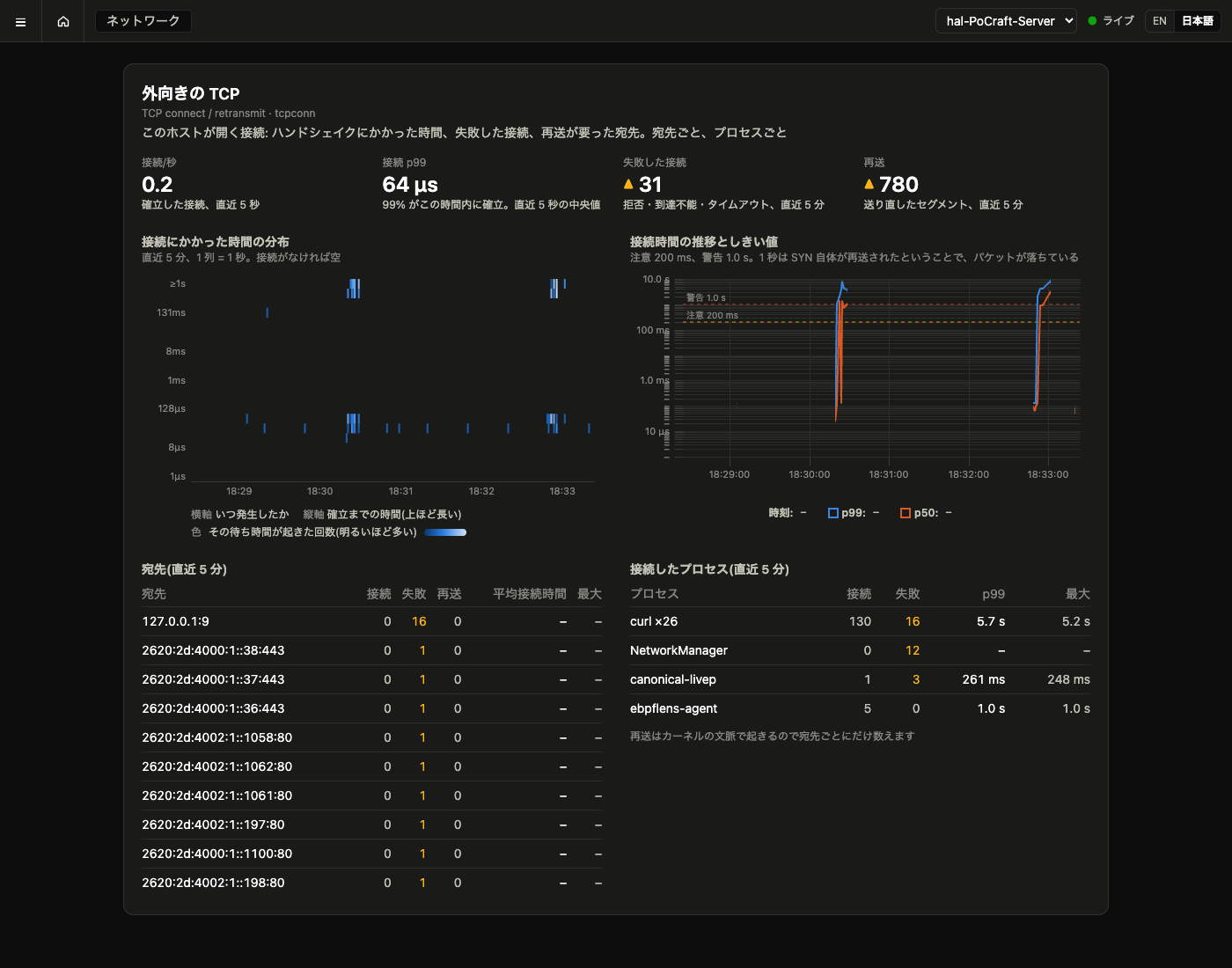Click the warning triangle beside 31

click(628, 184)
